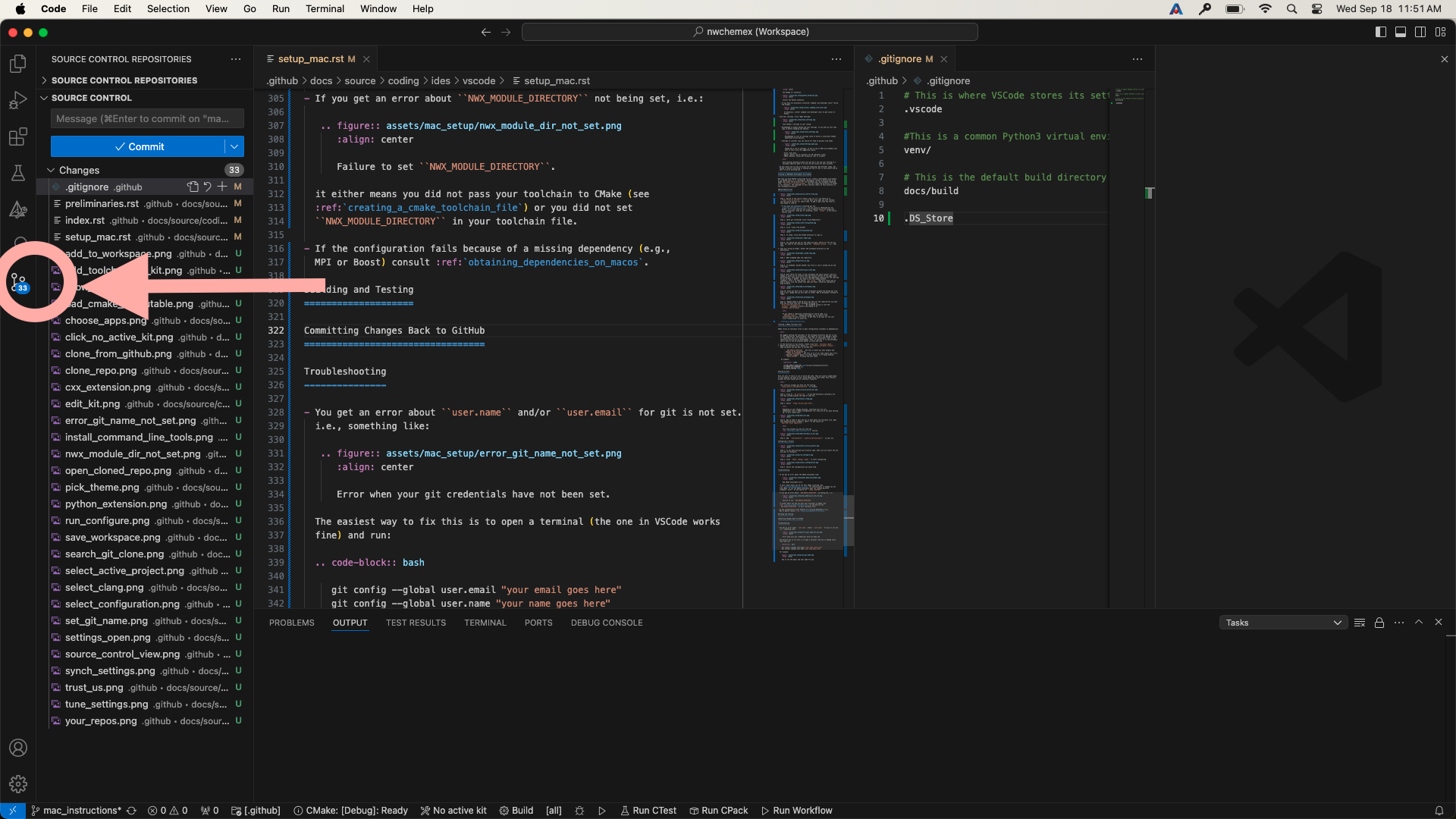Open output panel more actions menu
1456x819 pixels.
1399,623
